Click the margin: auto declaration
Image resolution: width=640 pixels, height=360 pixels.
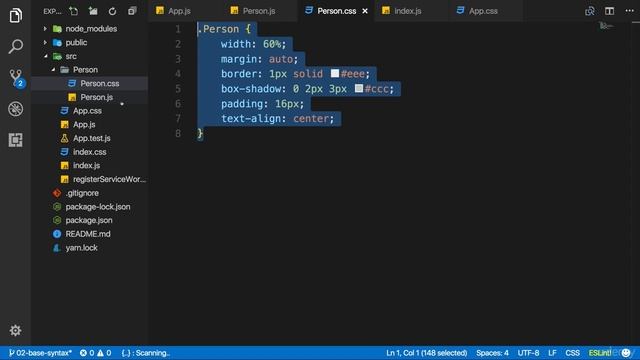[x=260, y=59]
